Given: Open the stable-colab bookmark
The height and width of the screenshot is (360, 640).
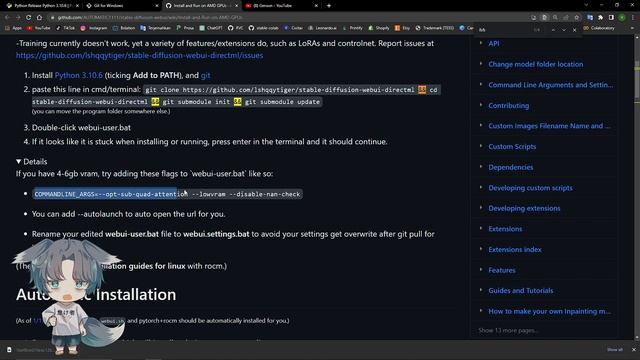Looking at the screenshot, I should [x=263, y=28].
